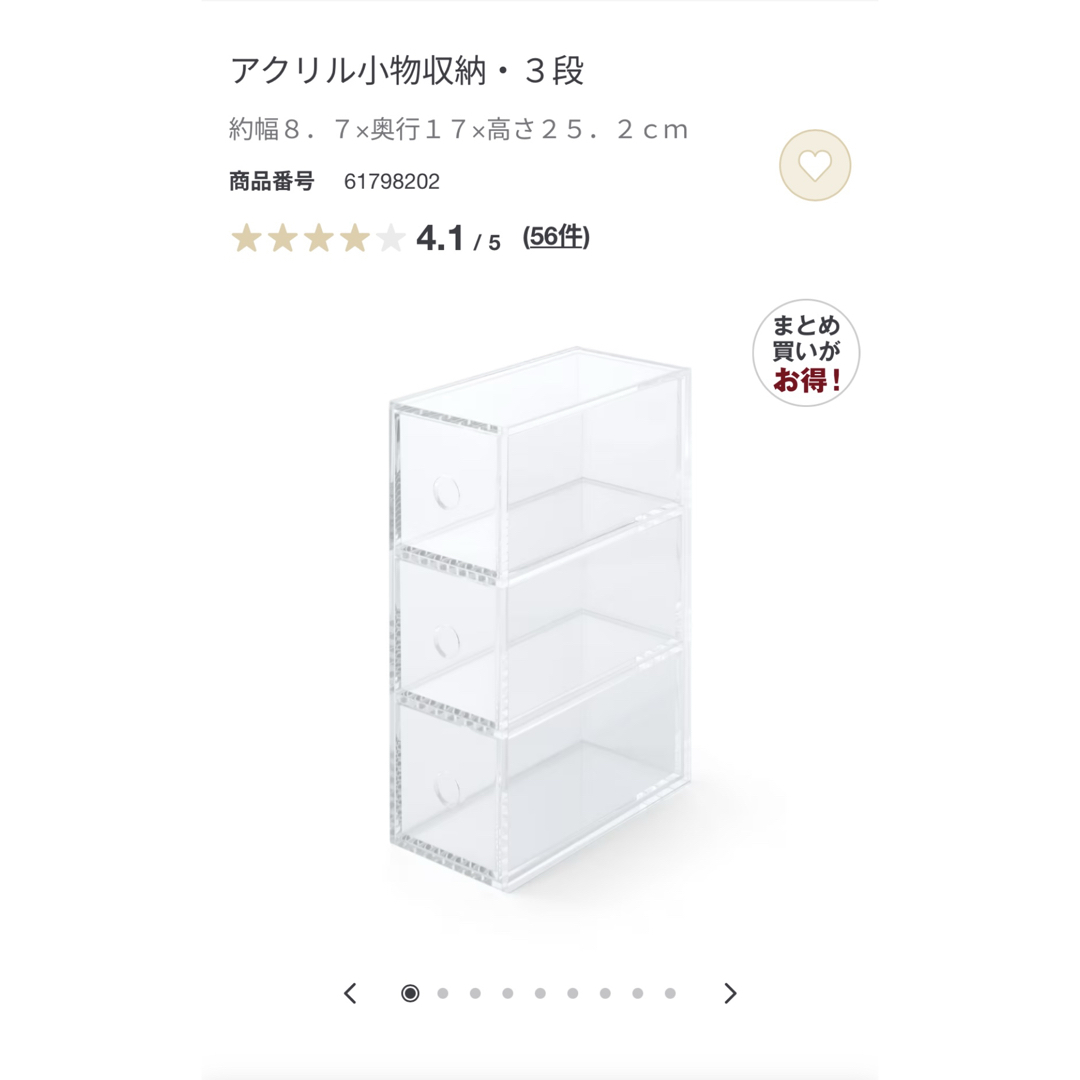Select the first carousel dot
1080x1080 pixels.
[x=410, y=993]
